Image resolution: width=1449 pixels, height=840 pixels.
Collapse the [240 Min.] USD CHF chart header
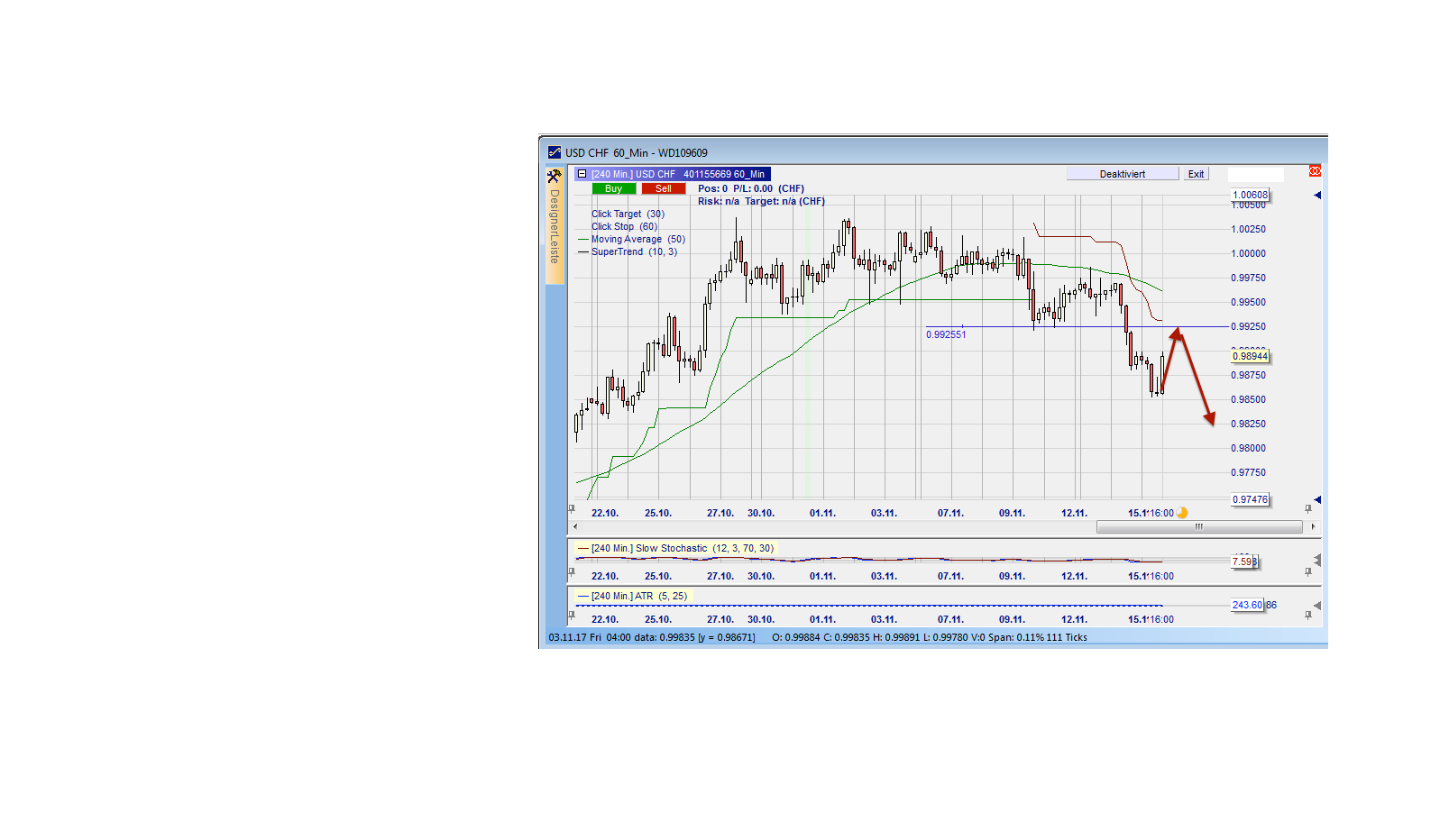(582, 174)
